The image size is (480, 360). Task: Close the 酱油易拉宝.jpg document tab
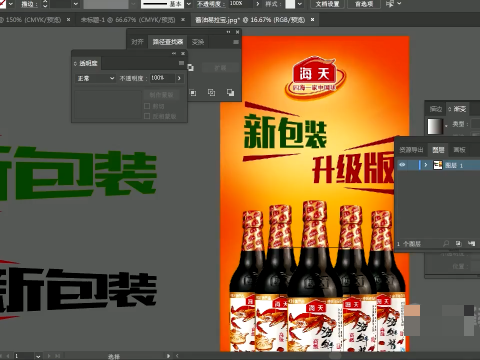pos(312,20)
